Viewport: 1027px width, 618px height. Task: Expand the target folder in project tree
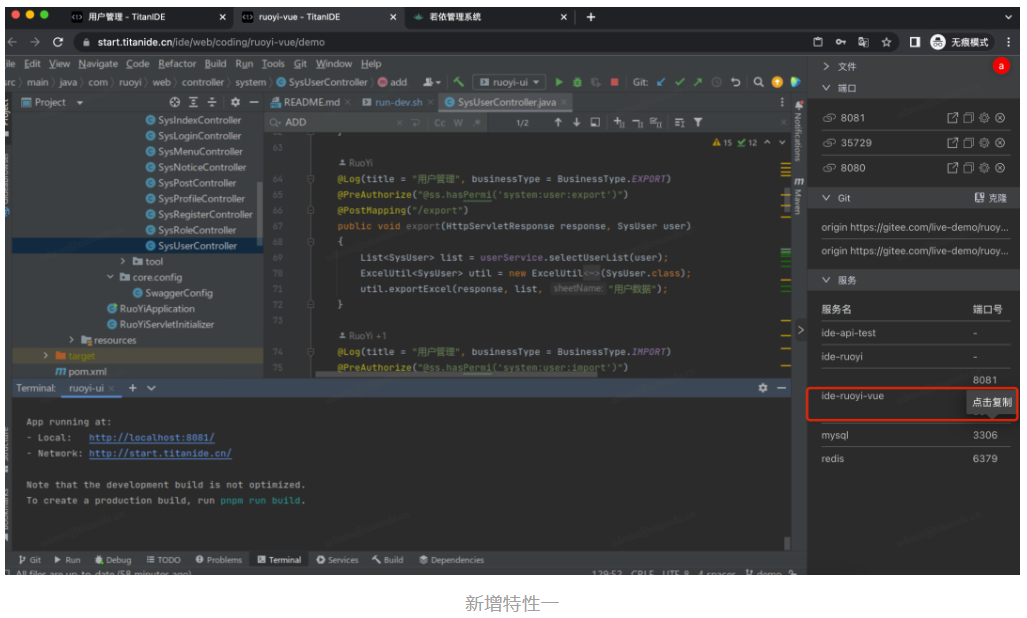coord(46,356)
